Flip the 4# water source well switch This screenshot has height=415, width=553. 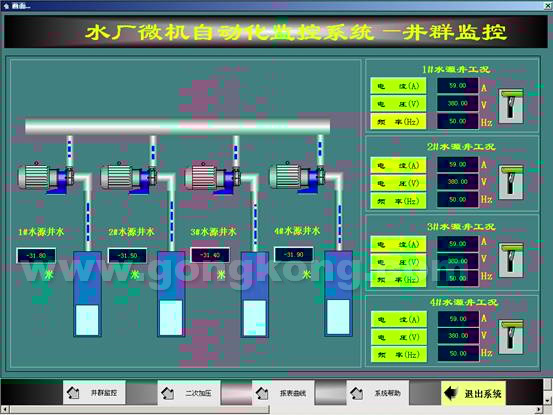click(x=511, y=337)
